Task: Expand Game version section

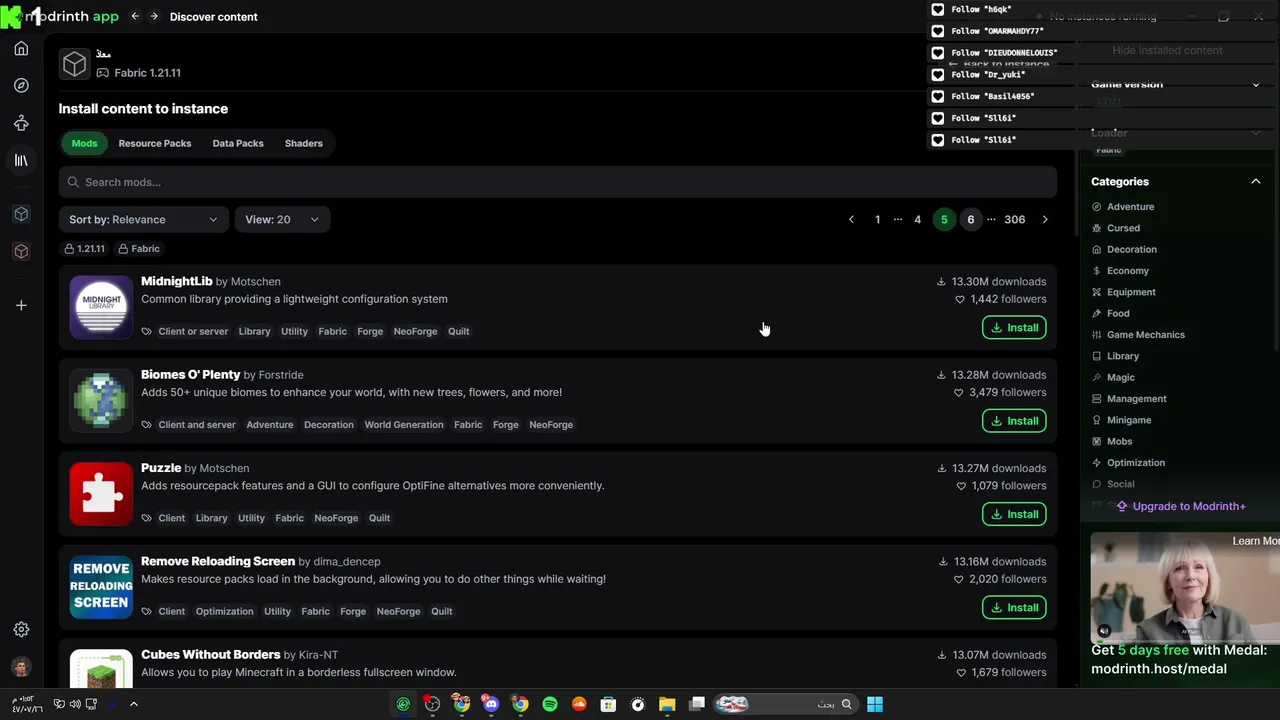Action: [1256, 85]
